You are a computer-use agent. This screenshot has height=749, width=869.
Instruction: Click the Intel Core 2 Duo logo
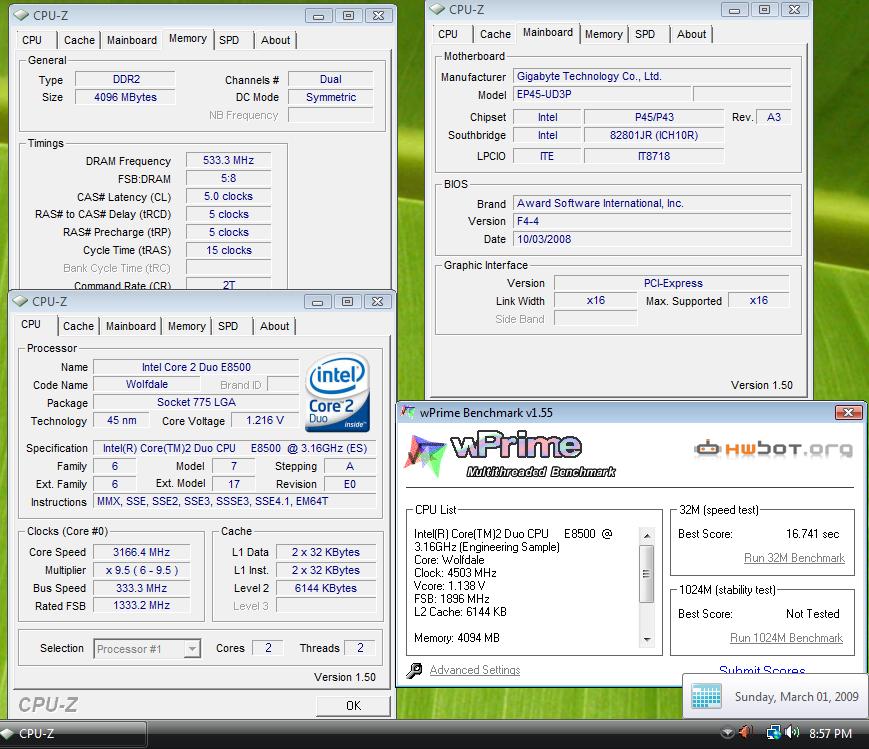click(x=337, y=393)
